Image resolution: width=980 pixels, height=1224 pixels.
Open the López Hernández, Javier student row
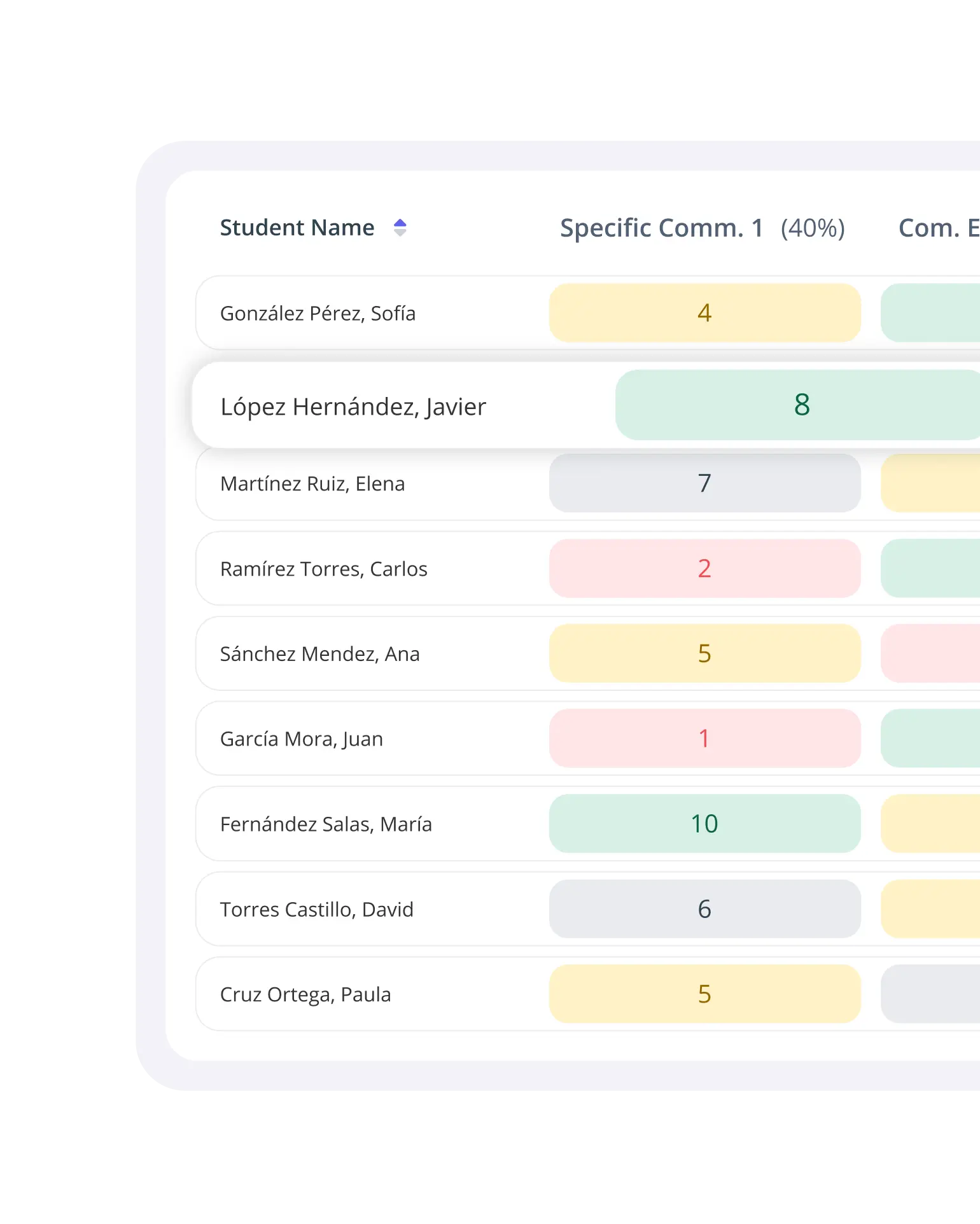(x=353, y=407)
